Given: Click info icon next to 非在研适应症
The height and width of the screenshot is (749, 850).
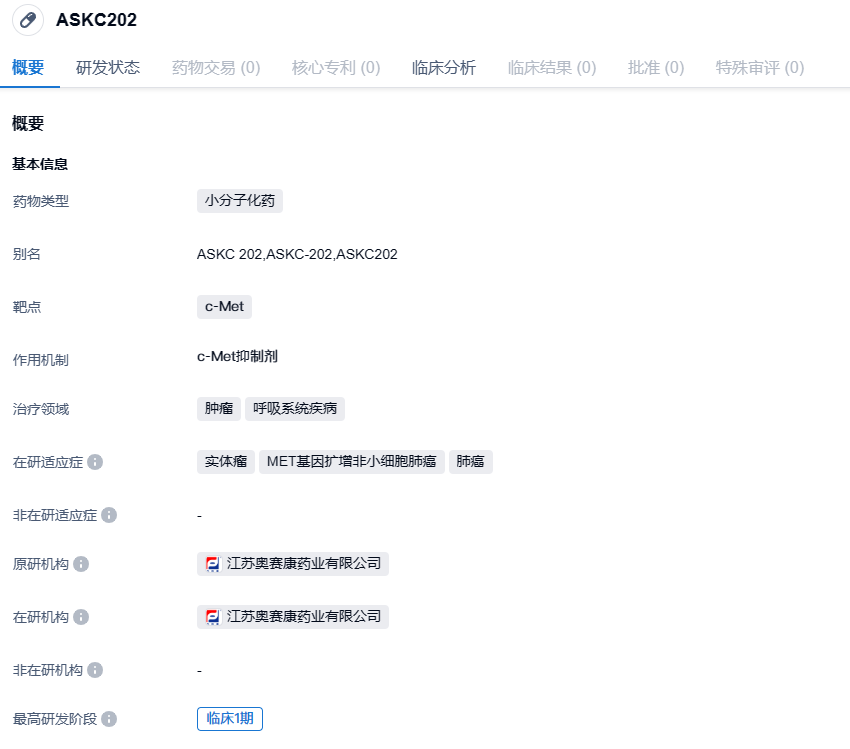Looking at the screenshot, I should [109, 515].
